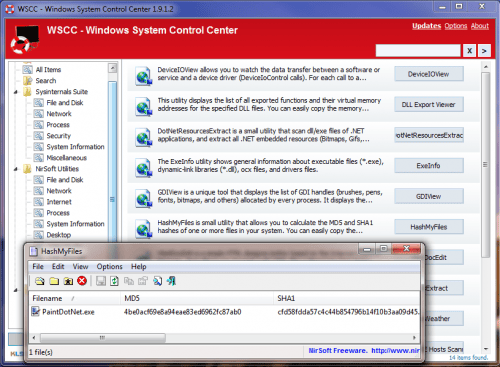500x367 pixels.
Task: Select Process under NirSoft Utilities
Action: point(58,213)
